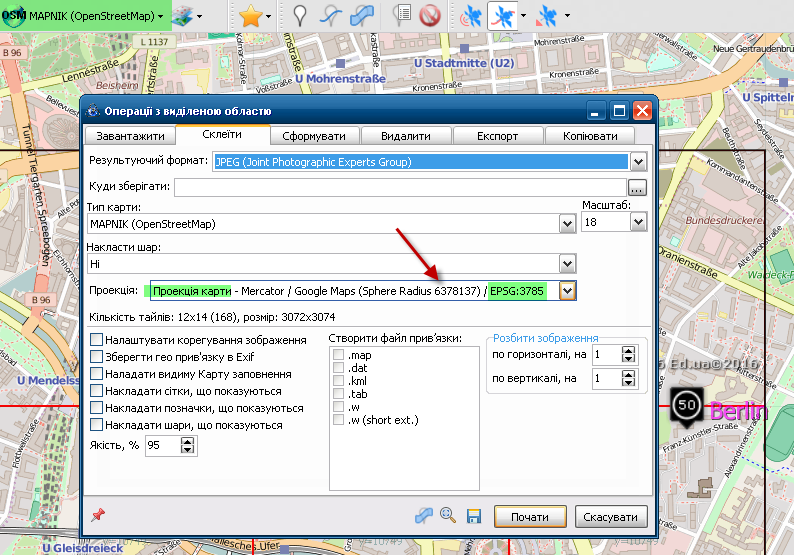
Task: Click the magnifier zoom icon in dialog
Action: coord(449,516)
